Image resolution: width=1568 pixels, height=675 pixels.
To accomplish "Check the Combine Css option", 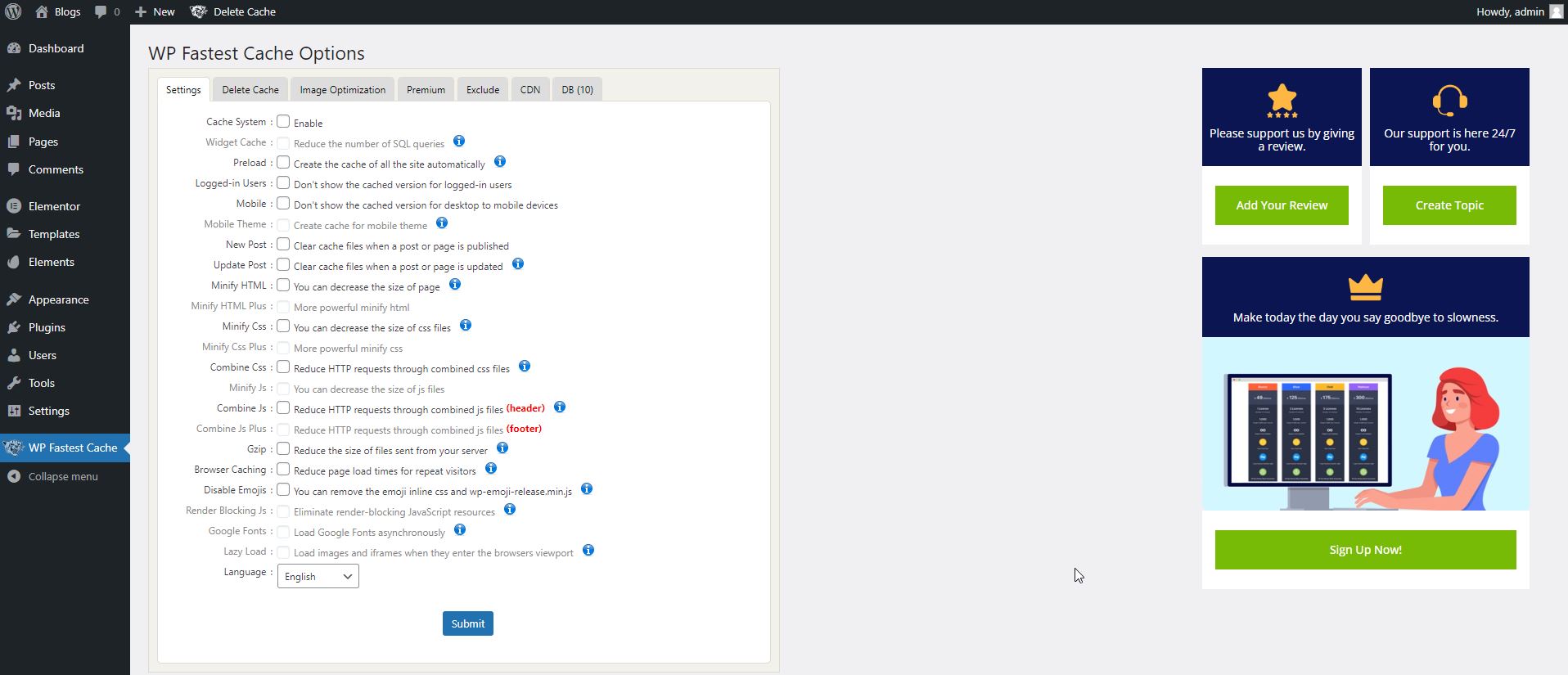I will tap(283, 367).
